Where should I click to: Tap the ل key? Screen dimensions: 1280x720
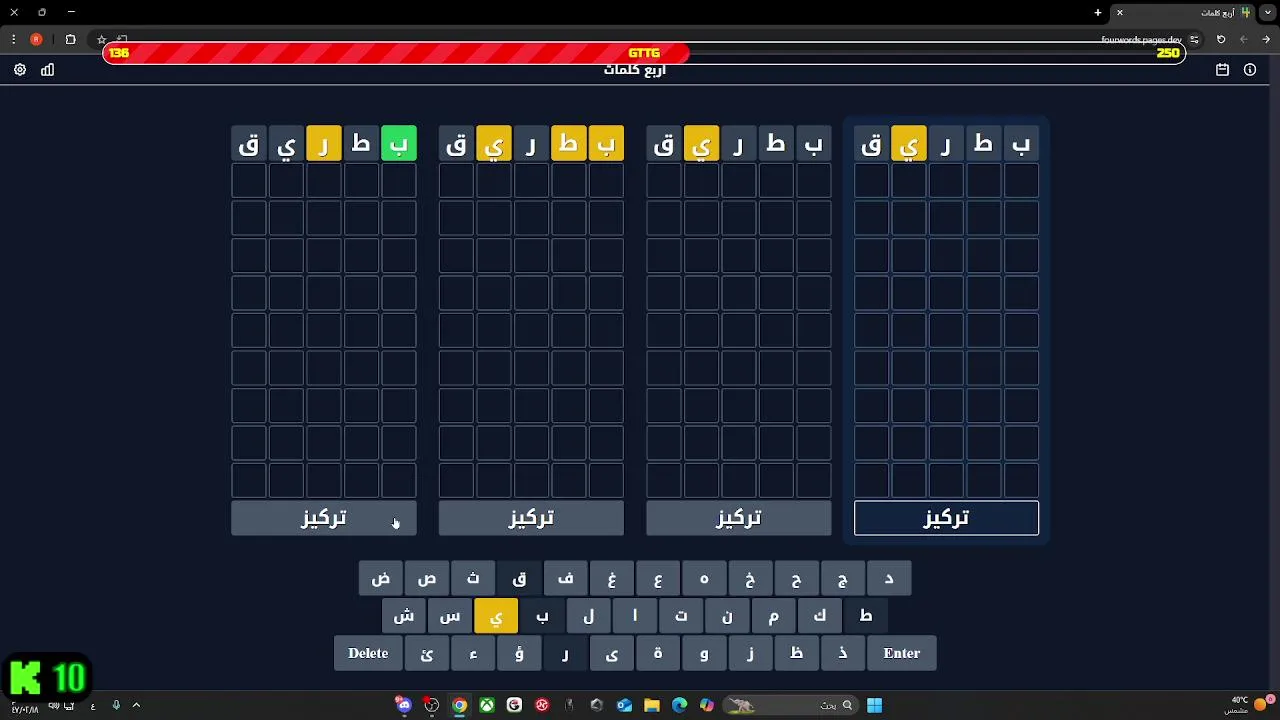coord(588,616)
